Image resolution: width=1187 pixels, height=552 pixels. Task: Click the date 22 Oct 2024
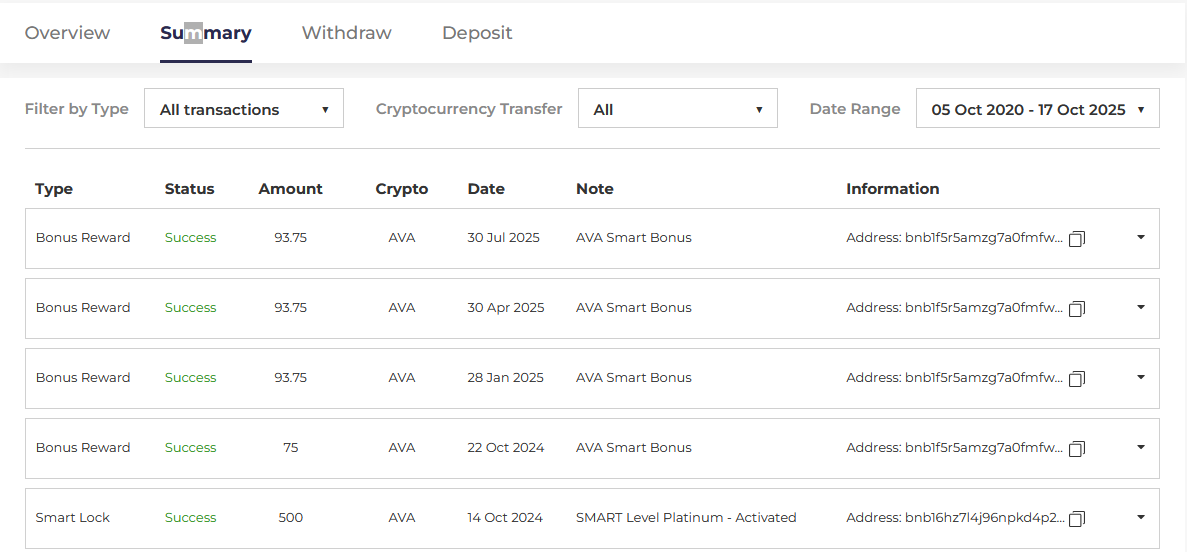(506, 448)
